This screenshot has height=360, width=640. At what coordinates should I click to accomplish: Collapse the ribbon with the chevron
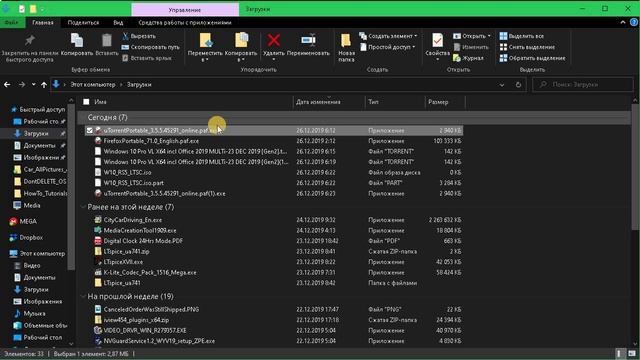pos(623,22)
